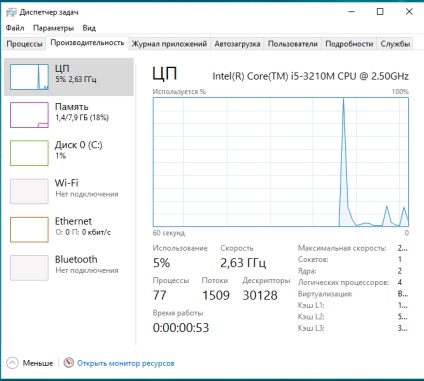The image size is (424, 381).
Task: Click the 'Диск 0 (C:)' label
Action: [79, 145]
